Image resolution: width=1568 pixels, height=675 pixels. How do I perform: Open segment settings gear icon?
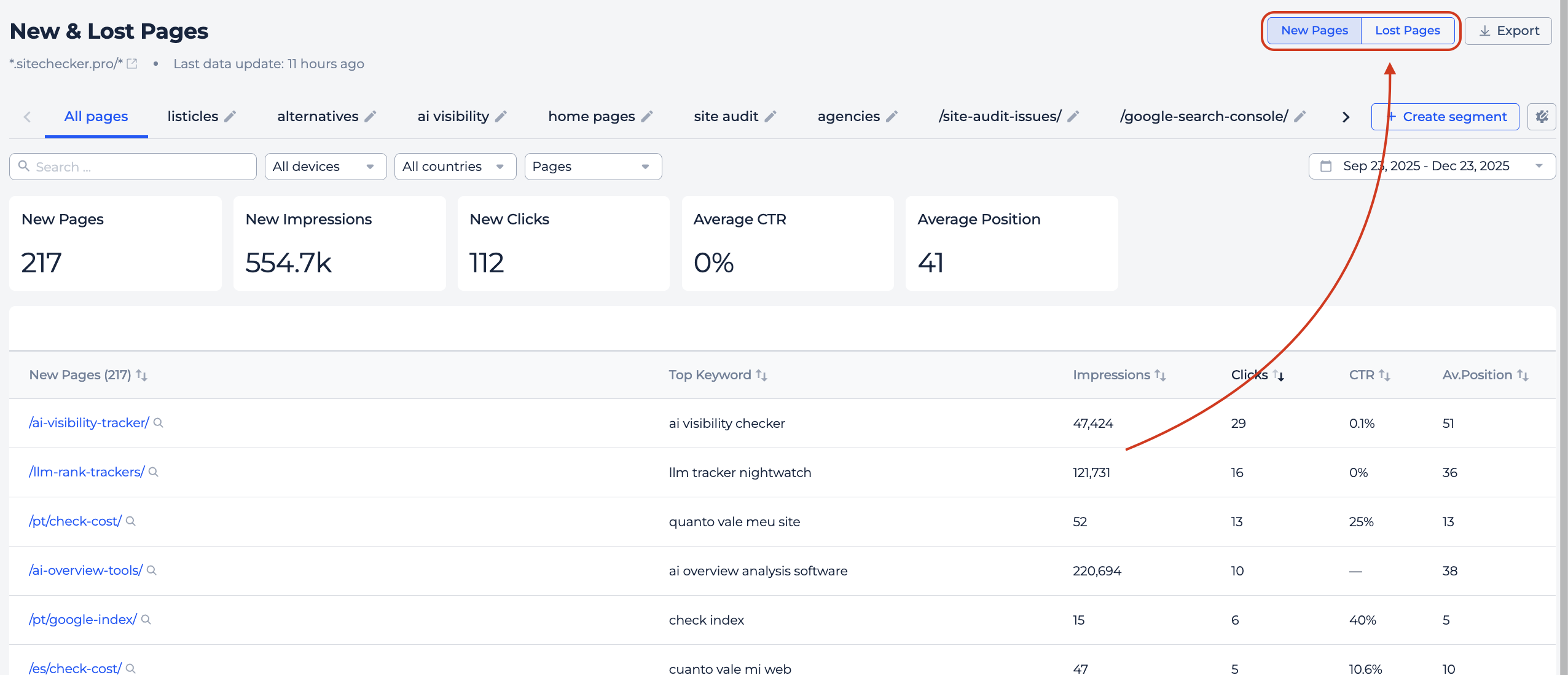[x=1541, y=117]
